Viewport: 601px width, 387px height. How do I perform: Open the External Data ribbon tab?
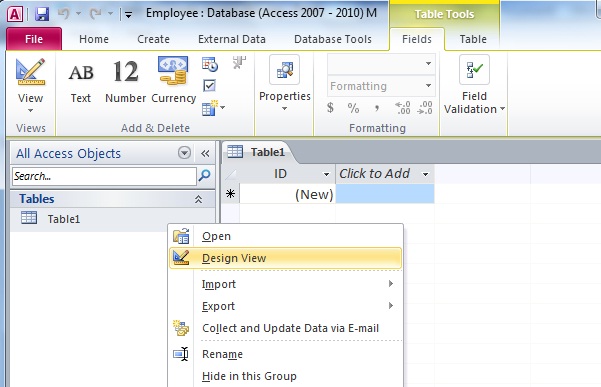[x=232, y=39]
